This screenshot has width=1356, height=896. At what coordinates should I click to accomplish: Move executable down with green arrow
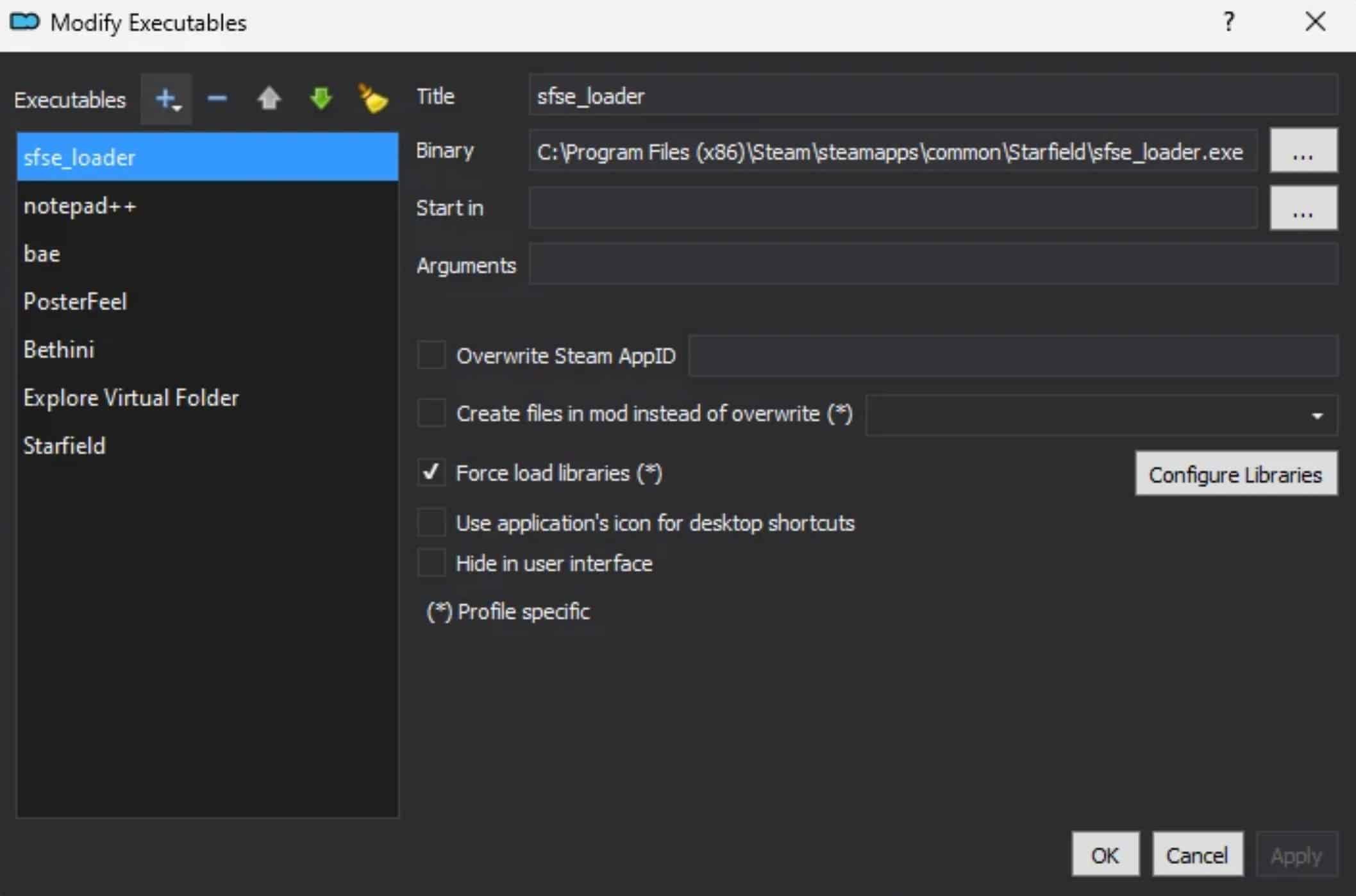pyautogui.click(x=321, y=99)
